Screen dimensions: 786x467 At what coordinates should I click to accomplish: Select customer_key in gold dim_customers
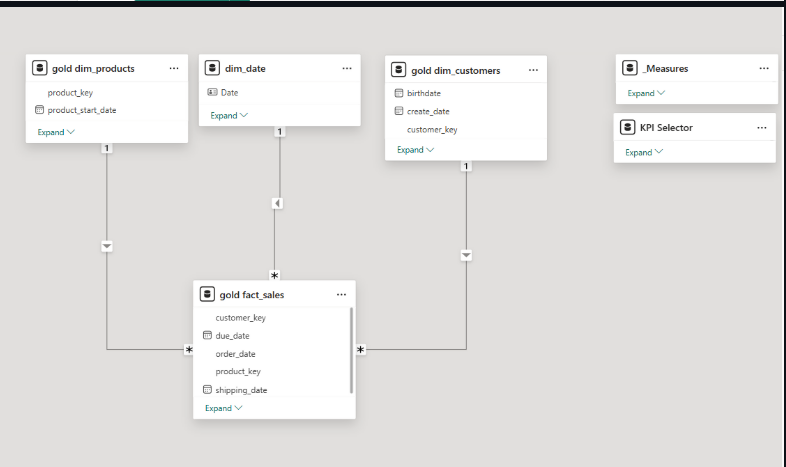tap(432, 130)
